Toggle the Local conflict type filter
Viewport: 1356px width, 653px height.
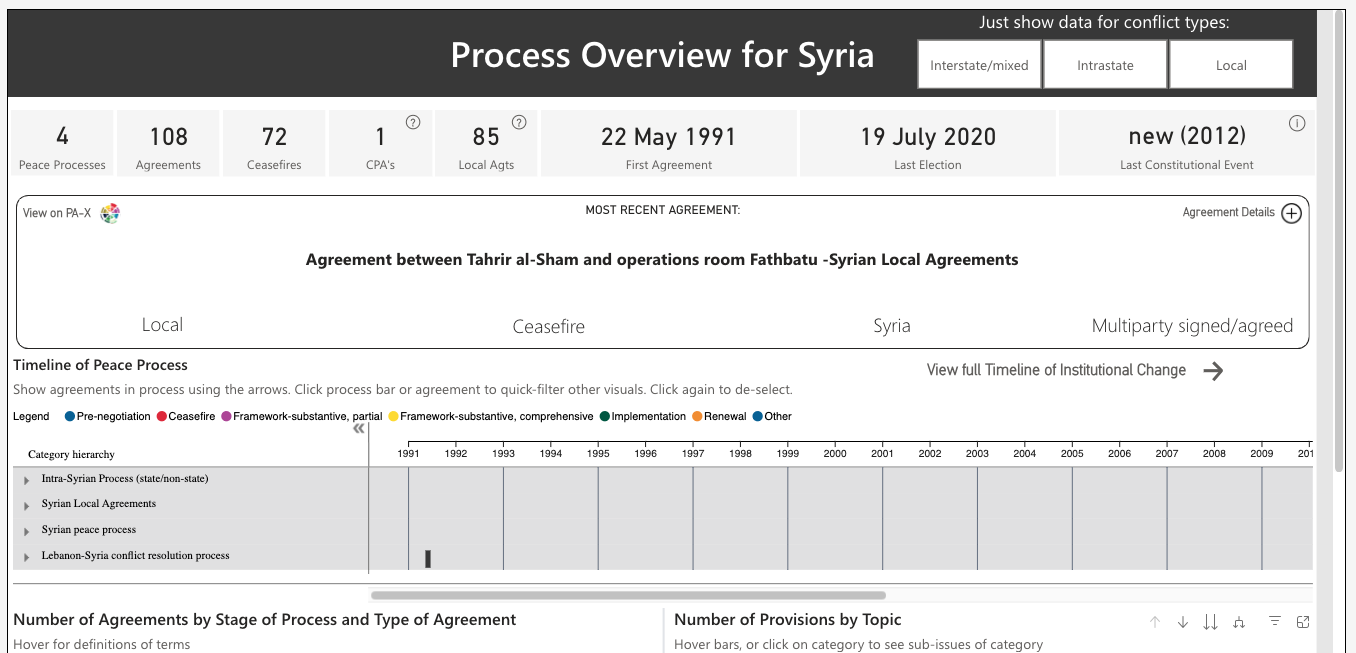[1231, 65]
